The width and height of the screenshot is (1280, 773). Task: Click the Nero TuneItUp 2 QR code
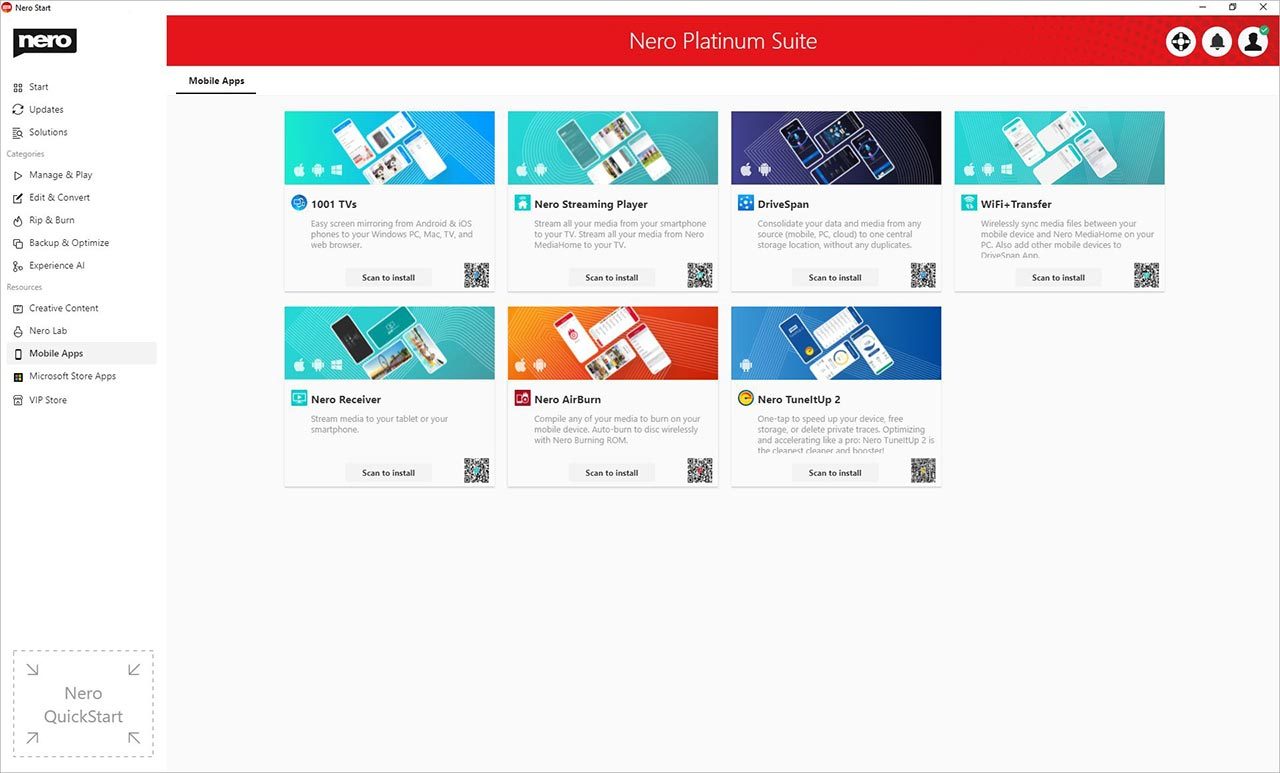[923, 471]
